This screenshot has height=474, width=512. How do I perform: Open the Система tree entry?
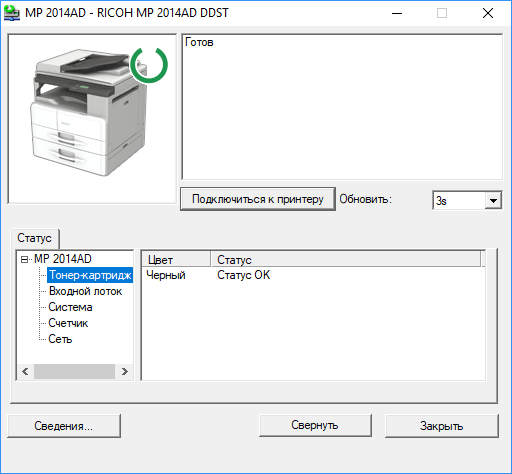tap(70, 307)
